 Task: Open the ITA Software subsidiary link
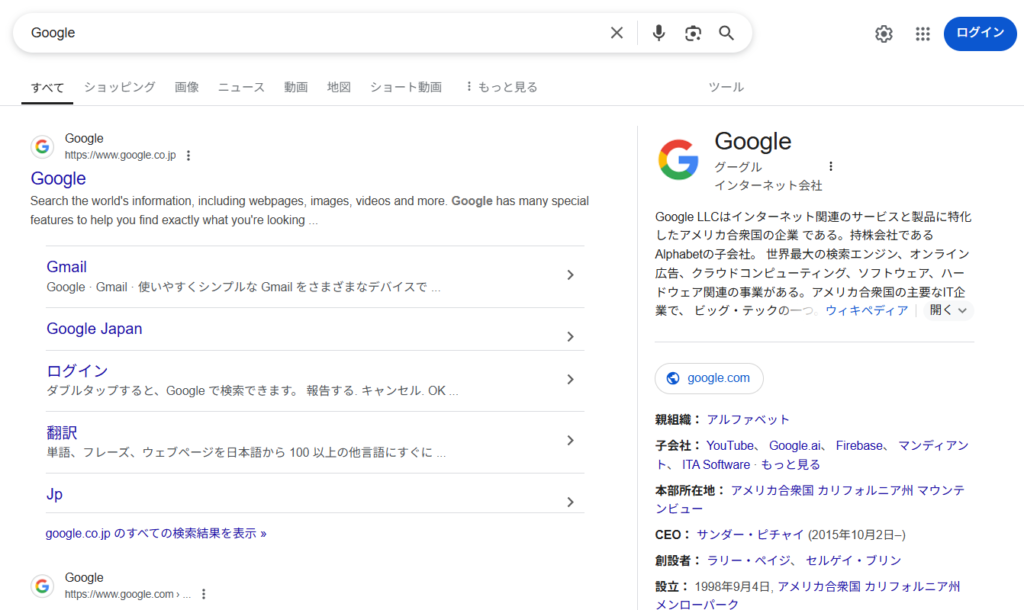[x=716, y=464]
